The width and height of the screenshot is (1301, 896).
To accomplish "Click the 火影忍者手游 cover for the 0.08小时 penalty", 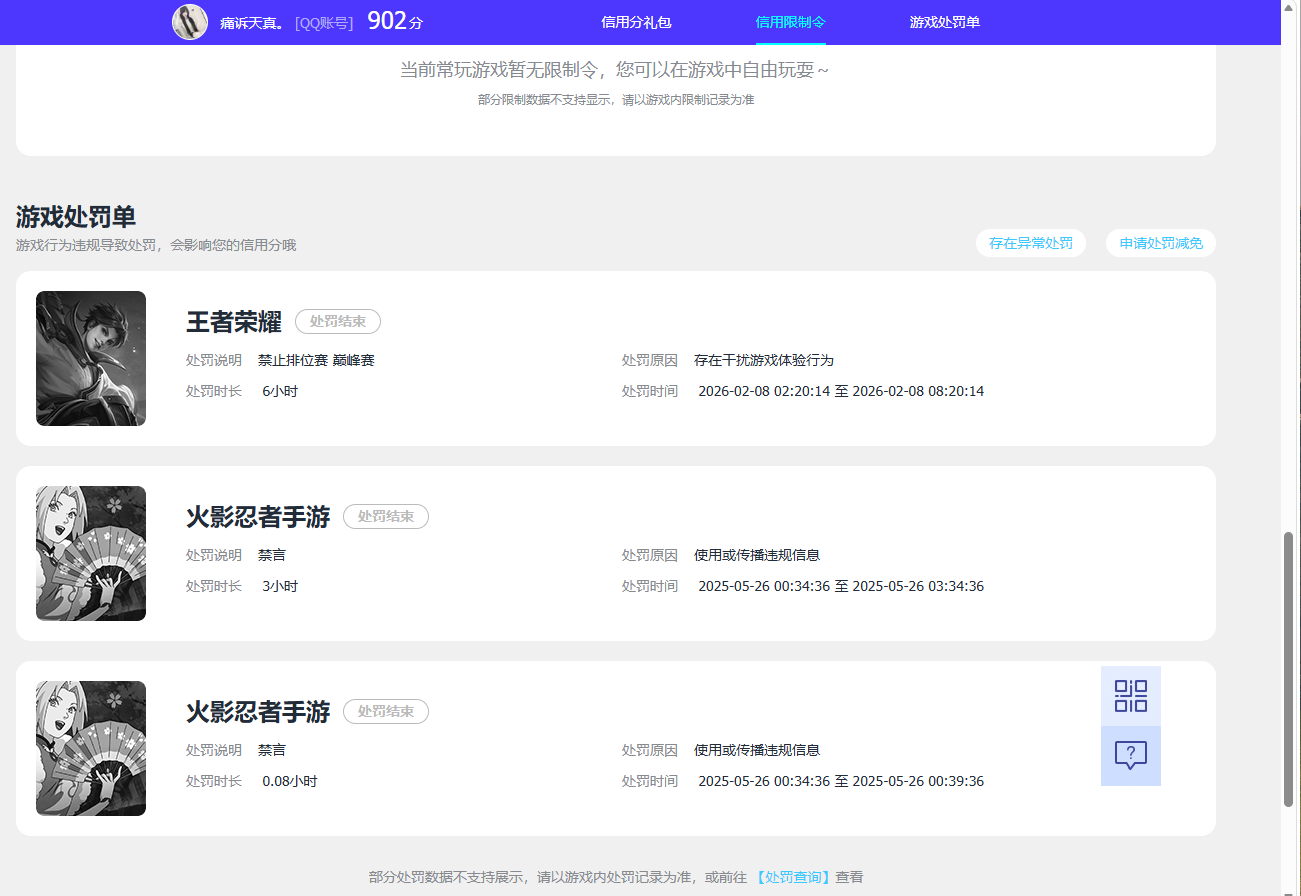I will point(91,748).
